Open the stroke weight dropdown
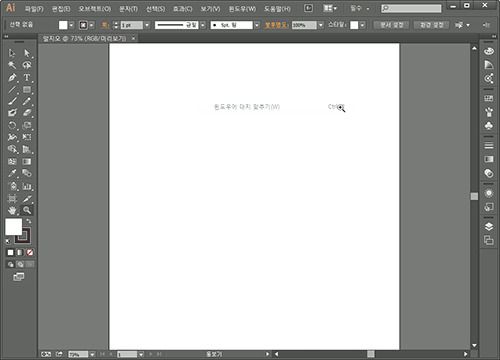500x360 pixels. click(x=147, y=25)
